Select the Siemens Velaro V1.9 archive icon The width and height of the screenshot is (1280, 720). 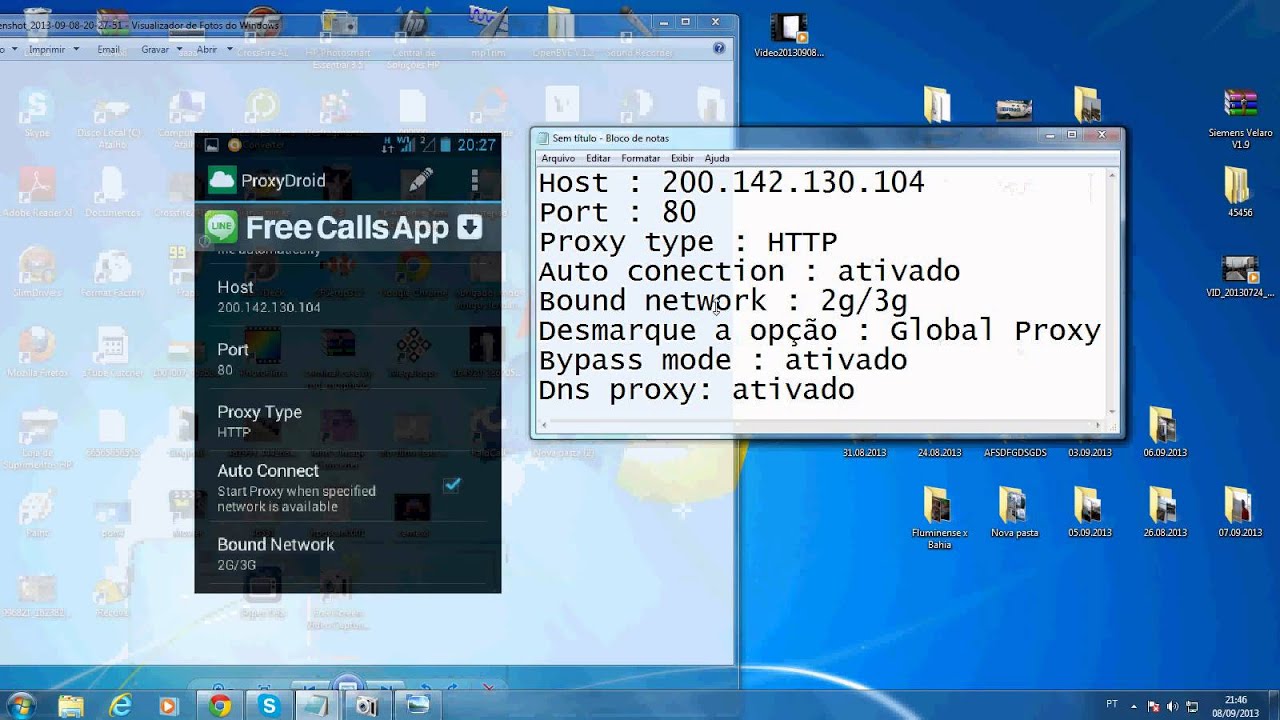pyautogui.click(x=1240, y=118)
